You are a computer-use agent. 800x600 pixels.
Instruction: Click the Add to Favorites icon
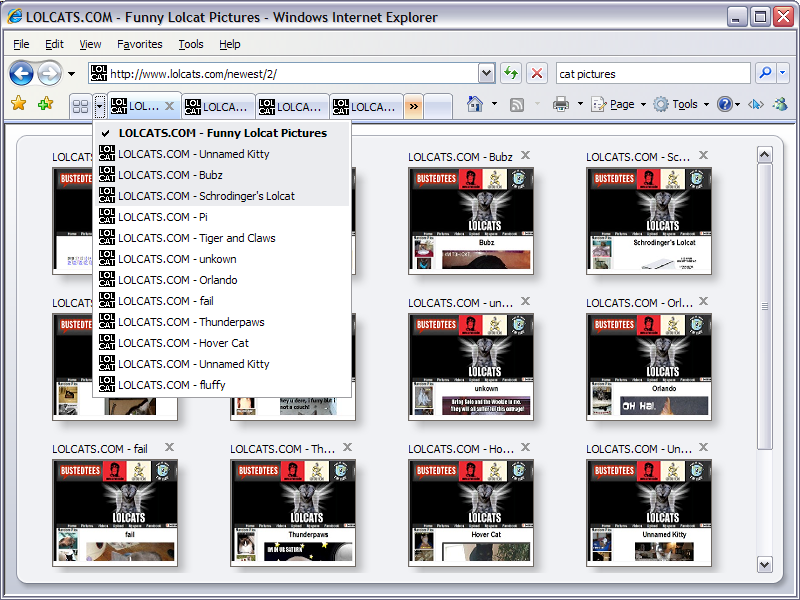pyautogui.click(x=45, y=104)
